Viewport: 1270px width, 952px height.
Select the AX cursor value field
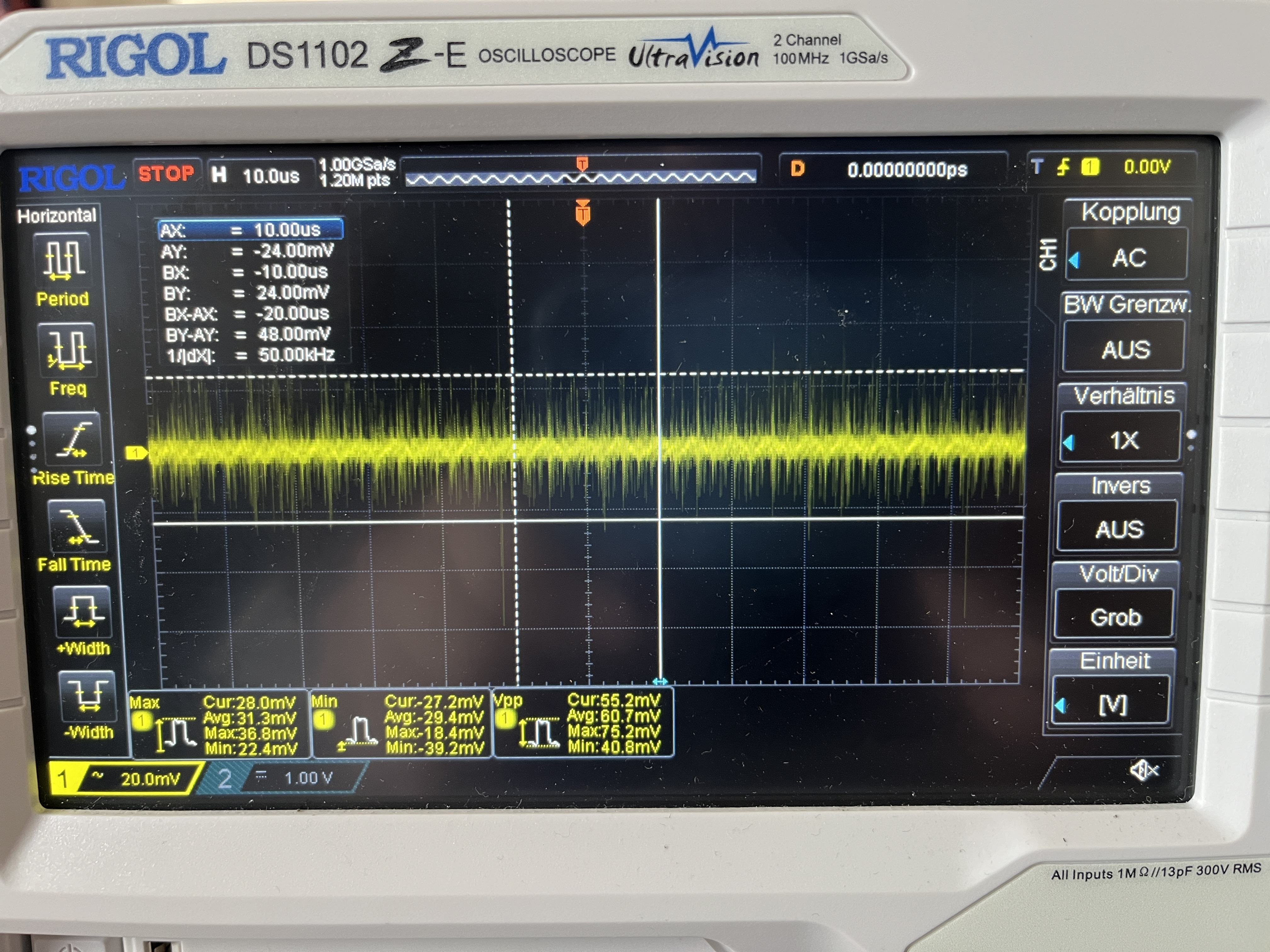[x=250, y=229]
